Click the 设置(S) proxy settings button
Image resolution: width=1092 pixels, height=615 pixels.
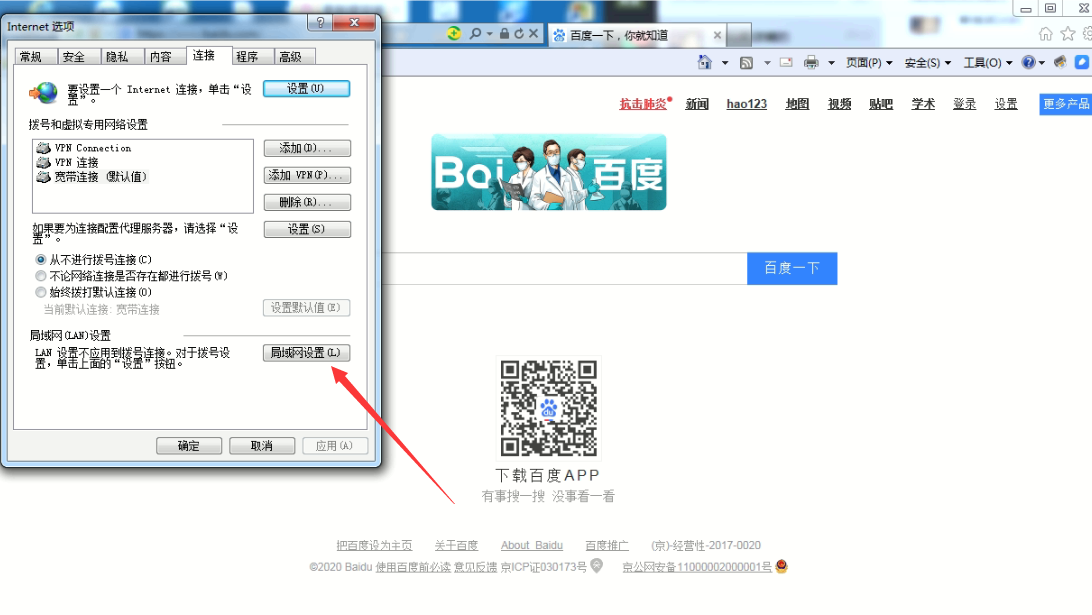tap(306, 229)
